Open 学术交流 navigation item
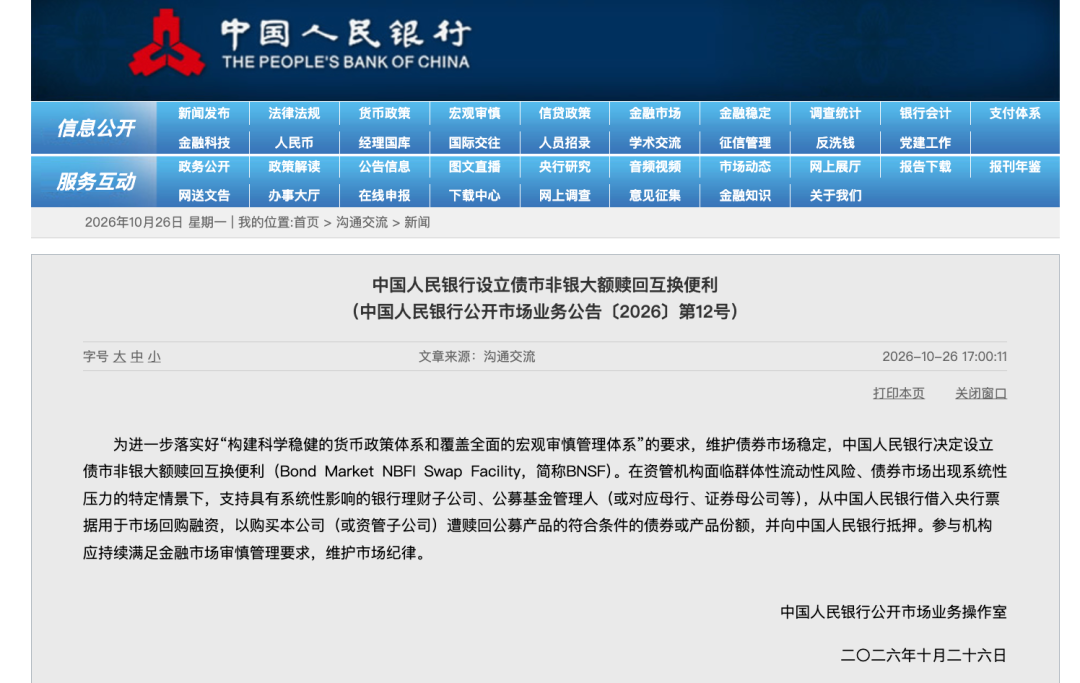Screen dimensions: 1080x683 [655, 143]
